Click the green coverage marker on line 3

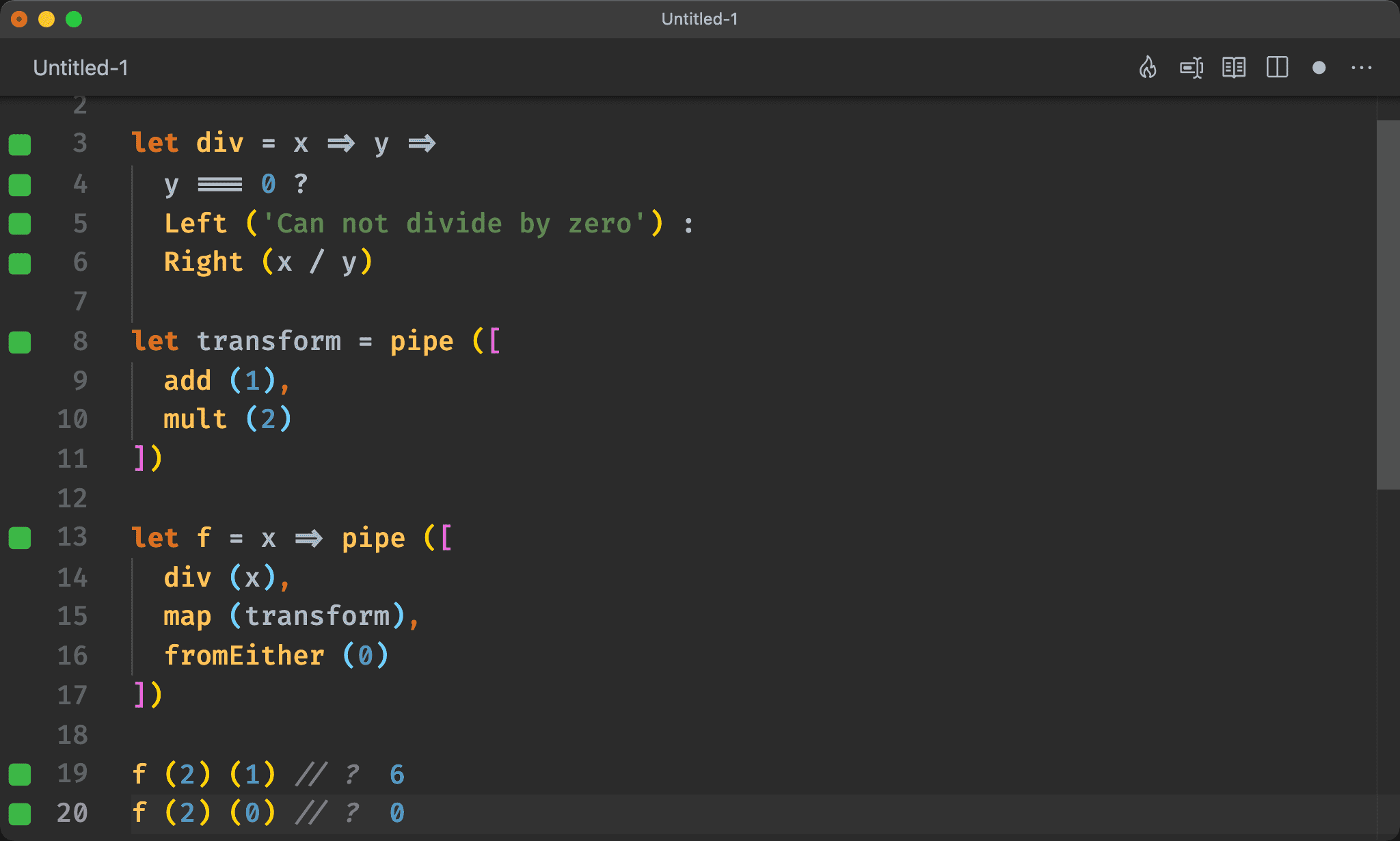tap(20, 145)
